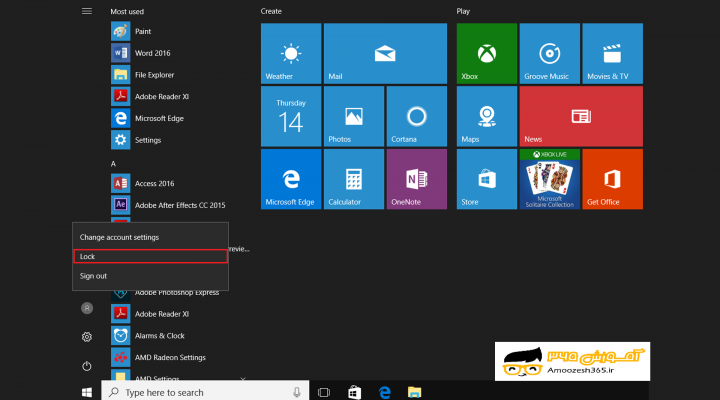This screenshot has width=720, height=400.
Task: Open the Movies & TV tile
Action: [612, 53]
